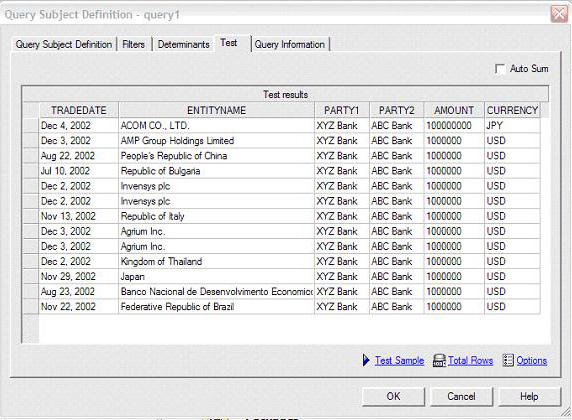Open the Options link
572x420 pixels.
point(532,361)
